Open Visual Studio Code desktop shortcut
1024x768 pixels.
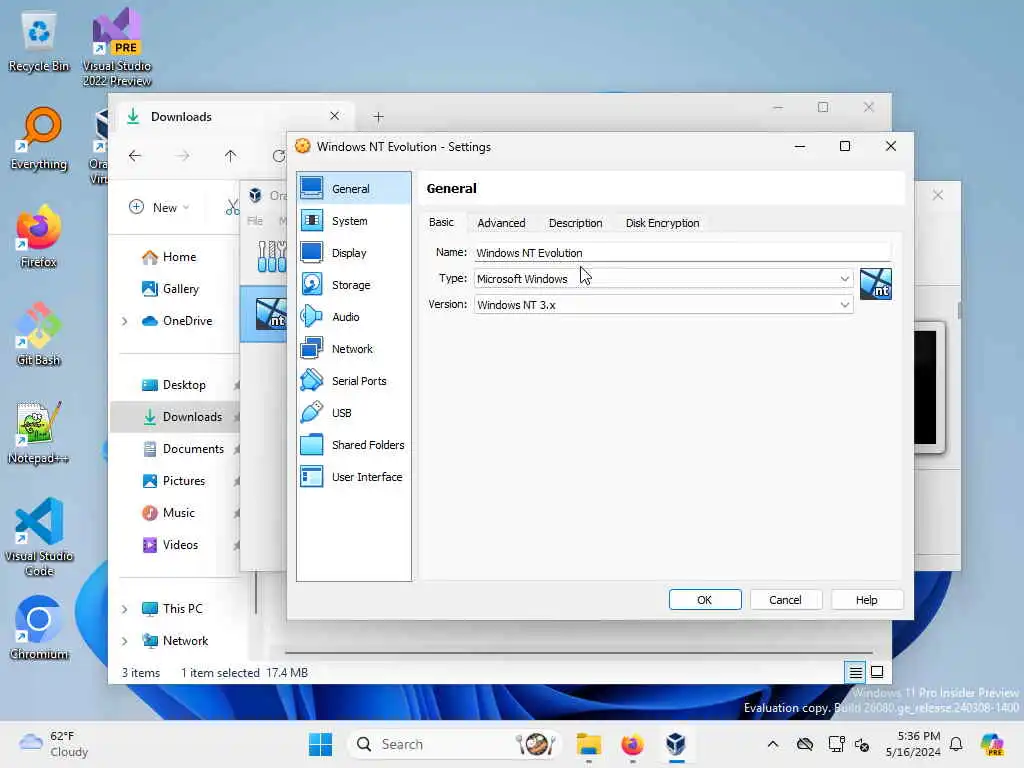pos(39,537)
